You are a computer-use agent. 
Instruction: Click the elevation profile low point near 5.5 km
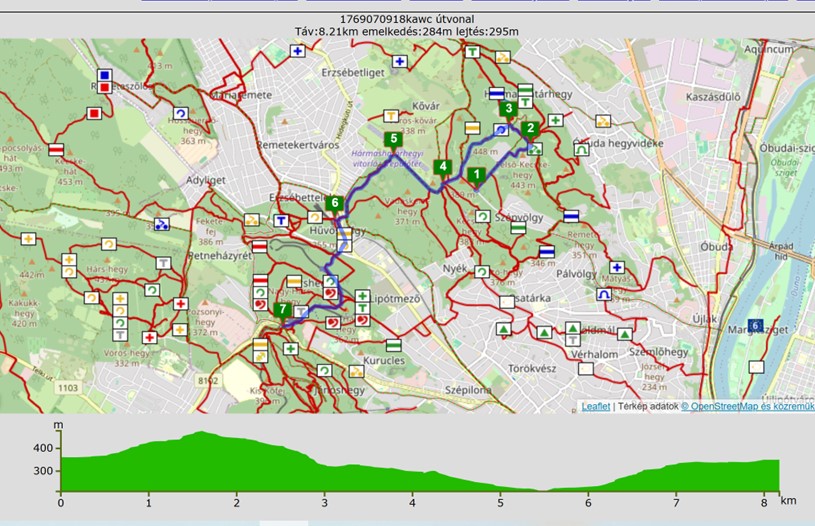pos(545,490)
